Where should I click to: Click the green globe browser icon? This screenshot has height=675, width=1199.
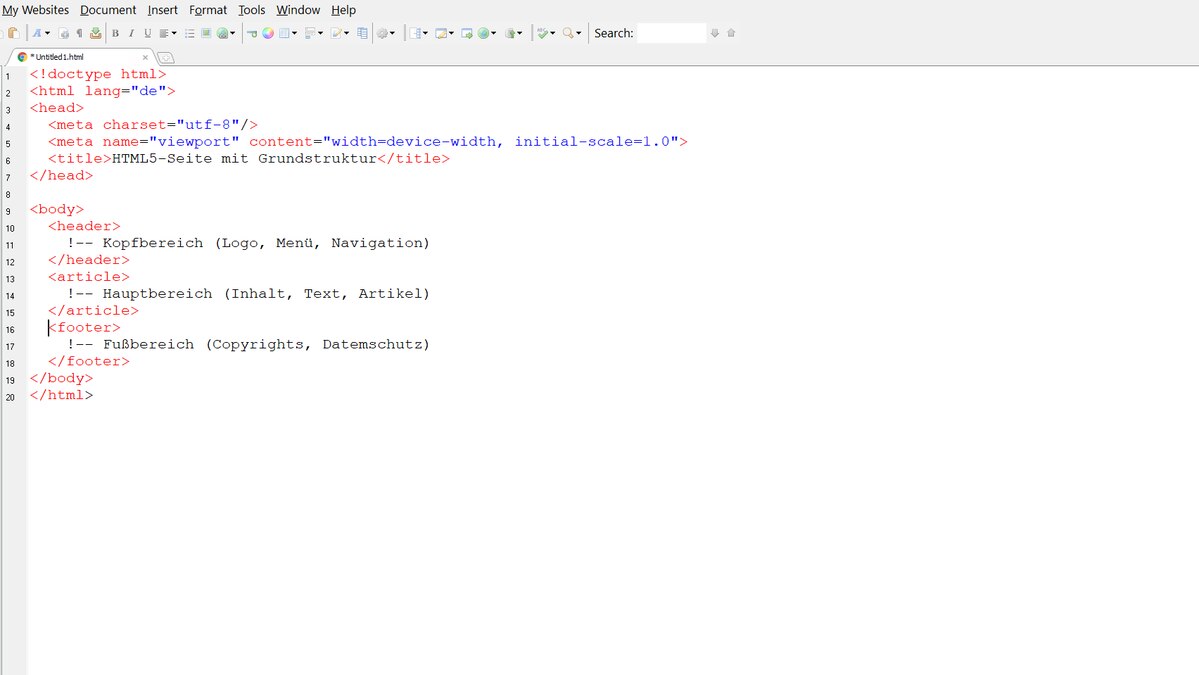point(483,33)
